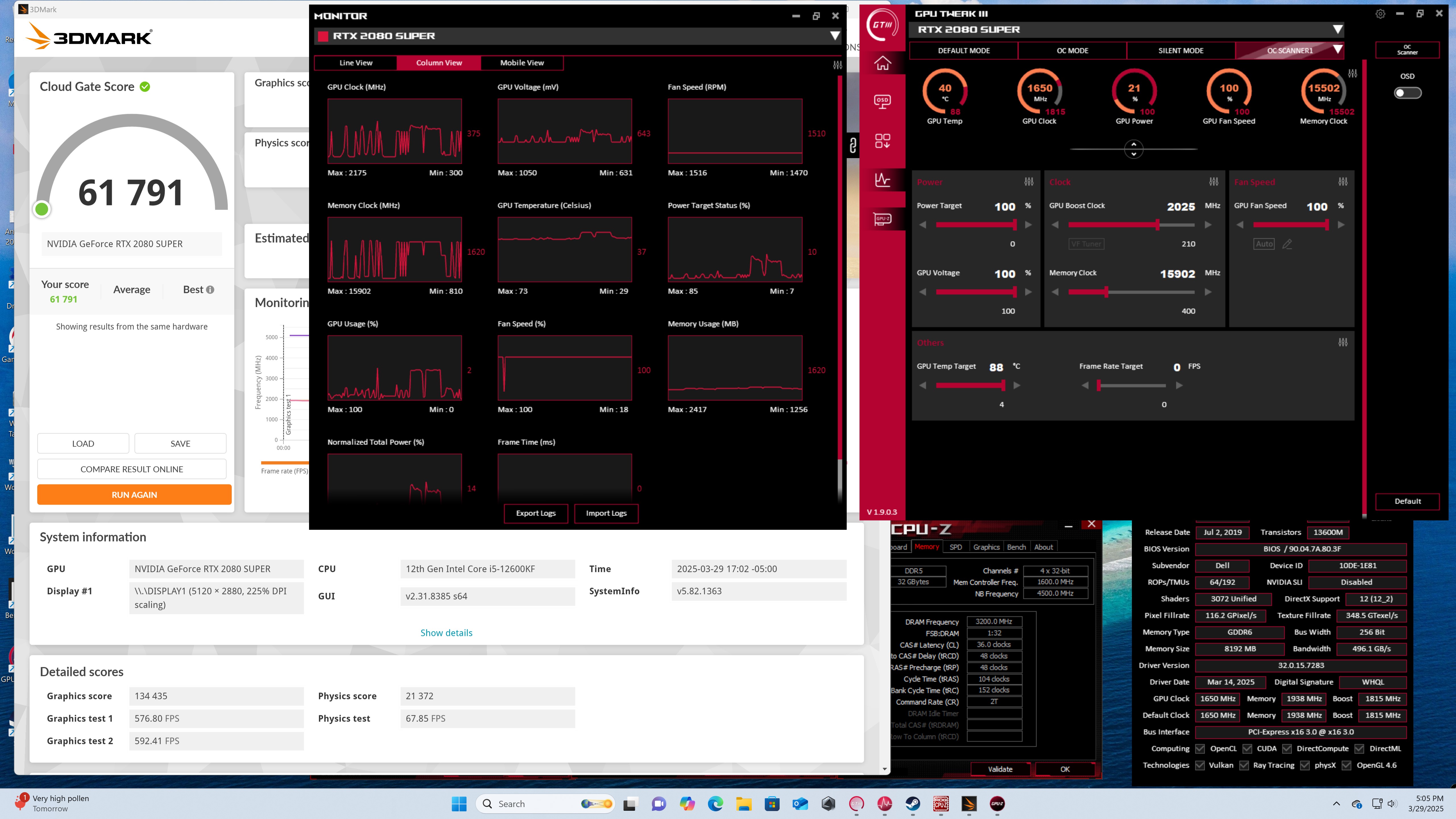Click the fan curve edit pencil icon

[x=1287, y=244]
